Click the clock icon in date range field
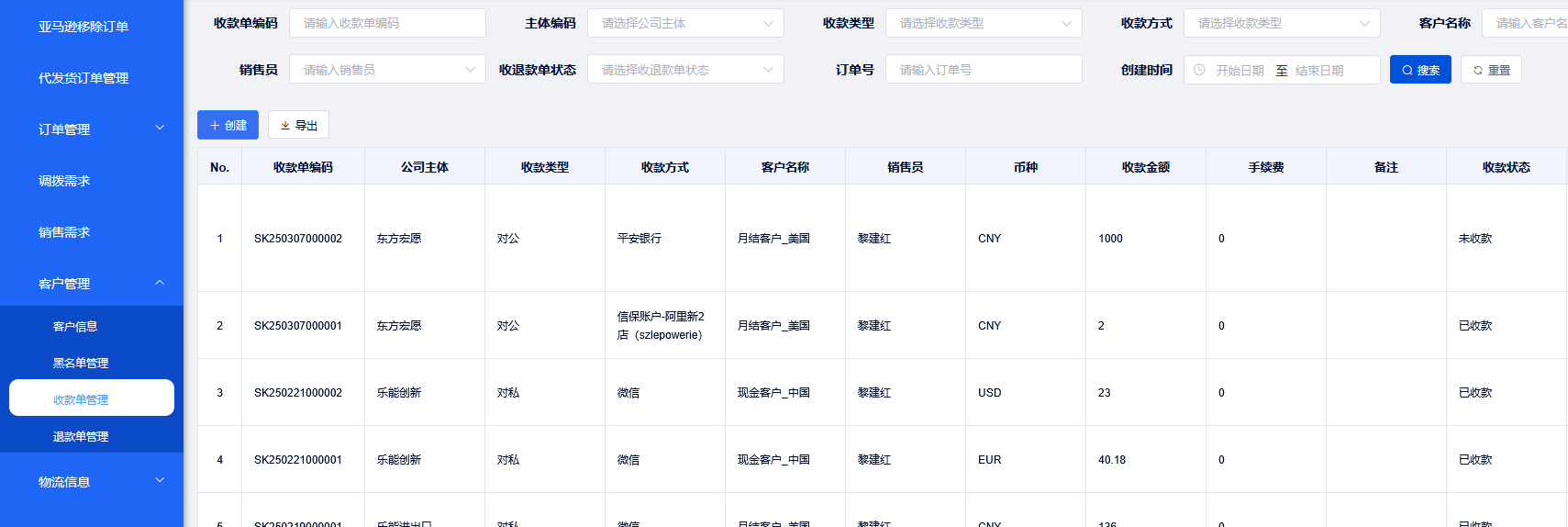Screen dimensions: 1568x527 point(1199,70)
